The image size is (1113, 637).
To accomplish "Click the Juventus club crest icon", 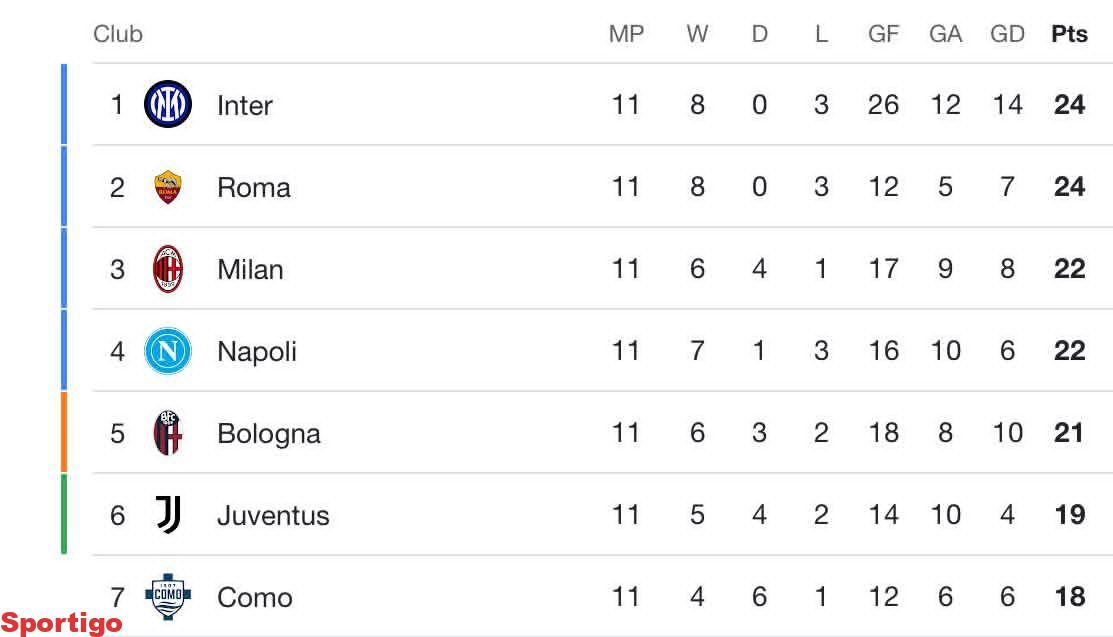I will tap(167, 515).
